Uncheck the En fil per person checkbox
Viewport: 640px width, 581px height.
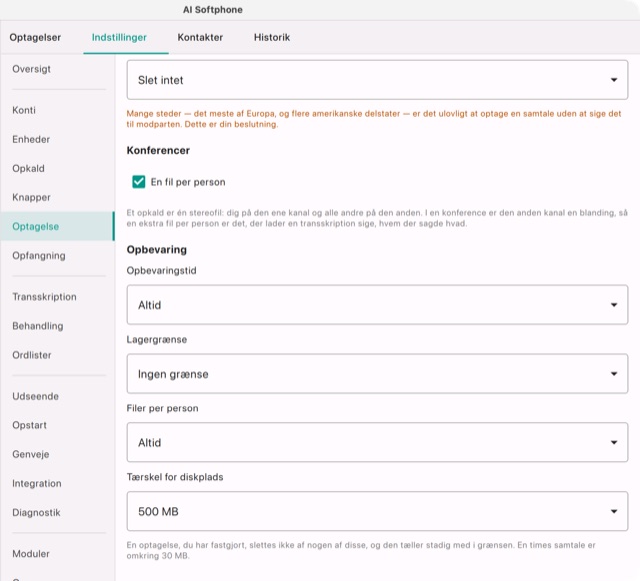(x=139, y=182)
